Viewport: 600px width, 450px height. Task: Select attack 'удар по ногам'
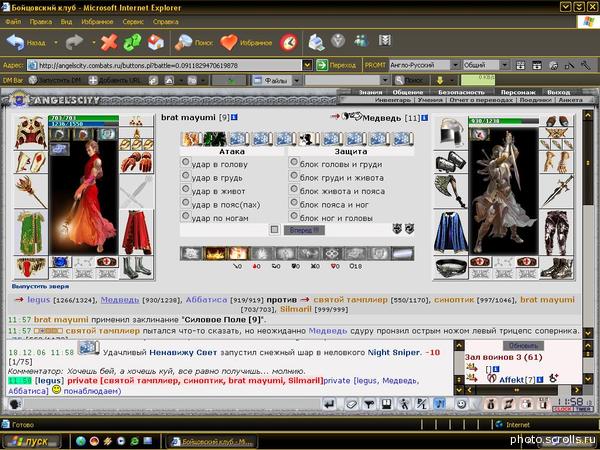click(x=185, y=216)
